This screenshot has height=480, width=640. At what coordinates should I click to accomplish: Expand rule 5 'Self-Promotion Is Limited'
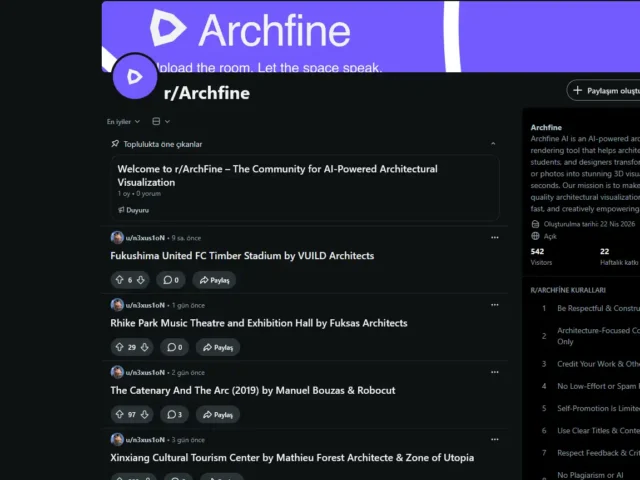coord(590,409)
